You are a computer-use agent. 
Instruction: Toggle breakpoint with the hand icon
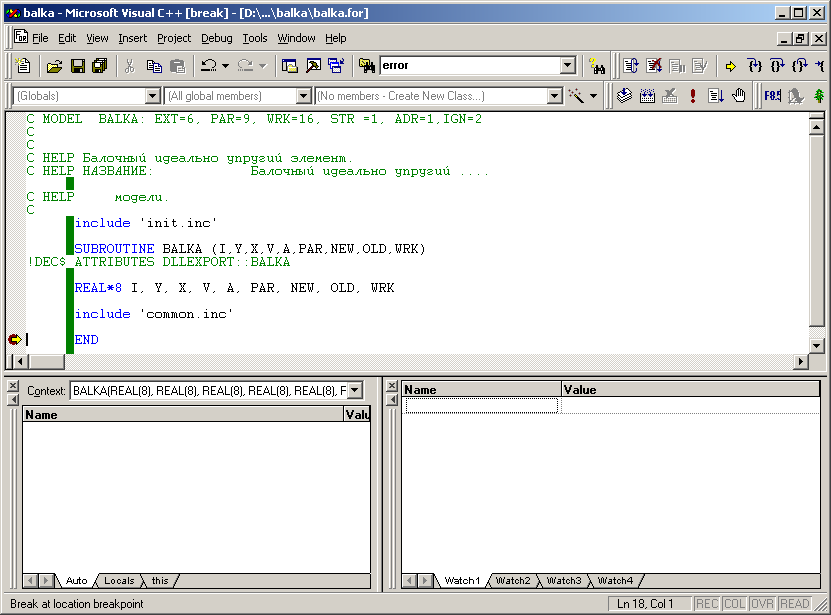point(739,96)
